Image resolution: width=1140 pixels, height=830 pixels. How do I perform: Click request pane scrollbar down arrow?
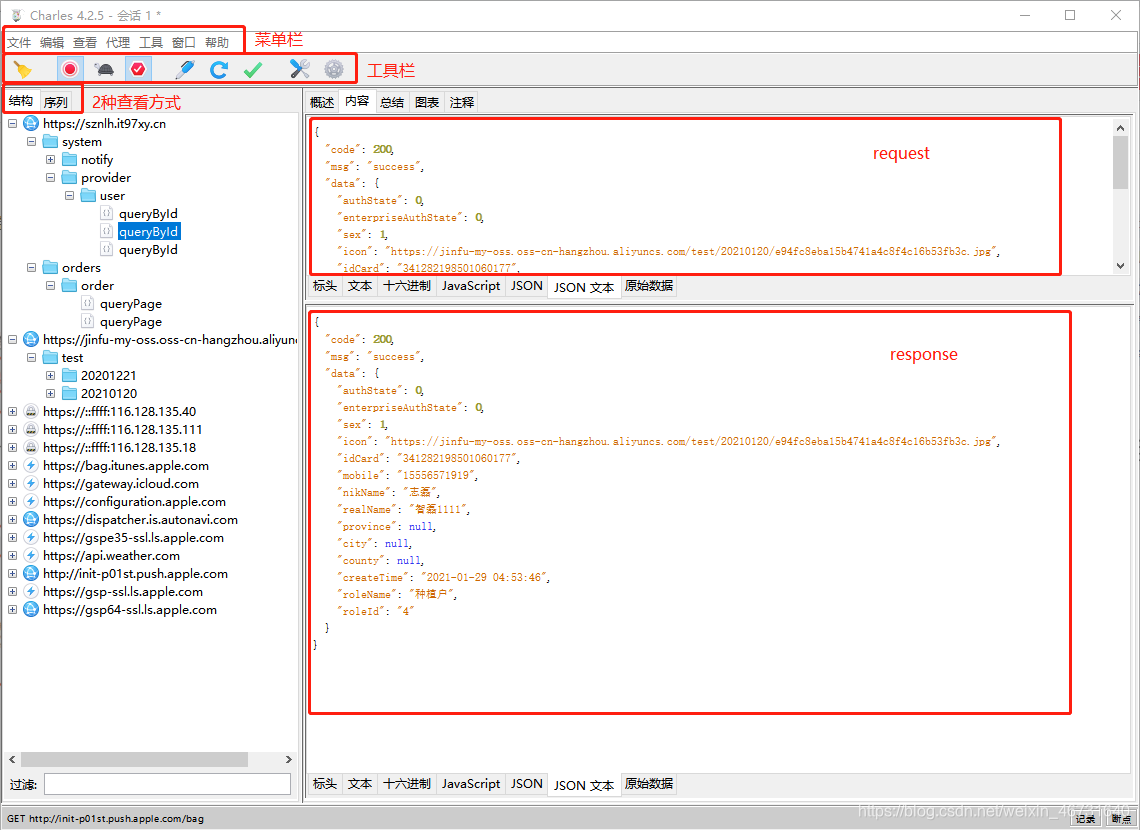(1120, 266)
